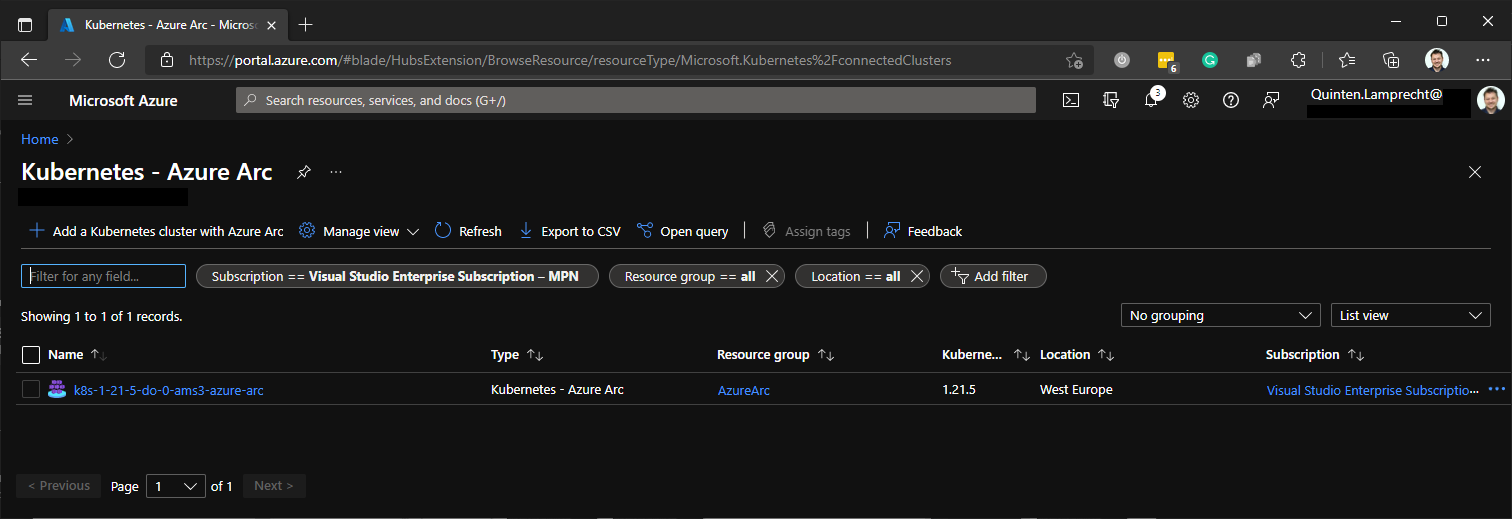
Task: Open the List view dropdown
Action: [x=1411, y=315]
